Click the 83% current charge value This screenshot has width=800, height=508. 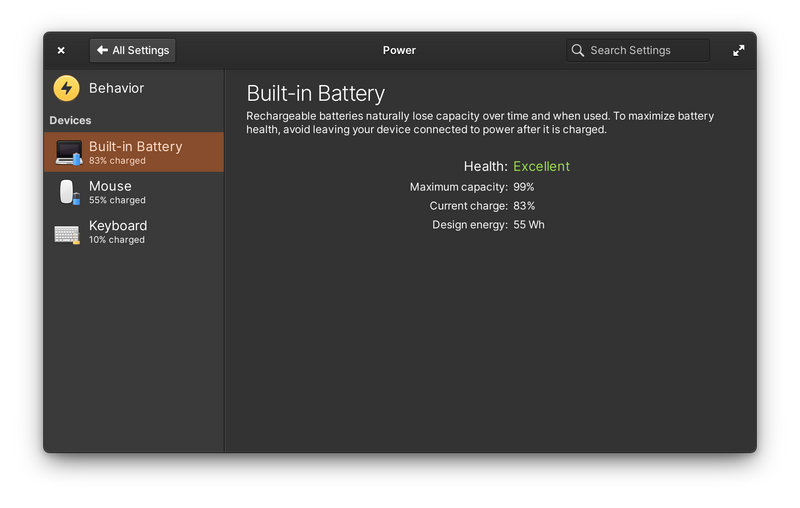tap(524, 206)
